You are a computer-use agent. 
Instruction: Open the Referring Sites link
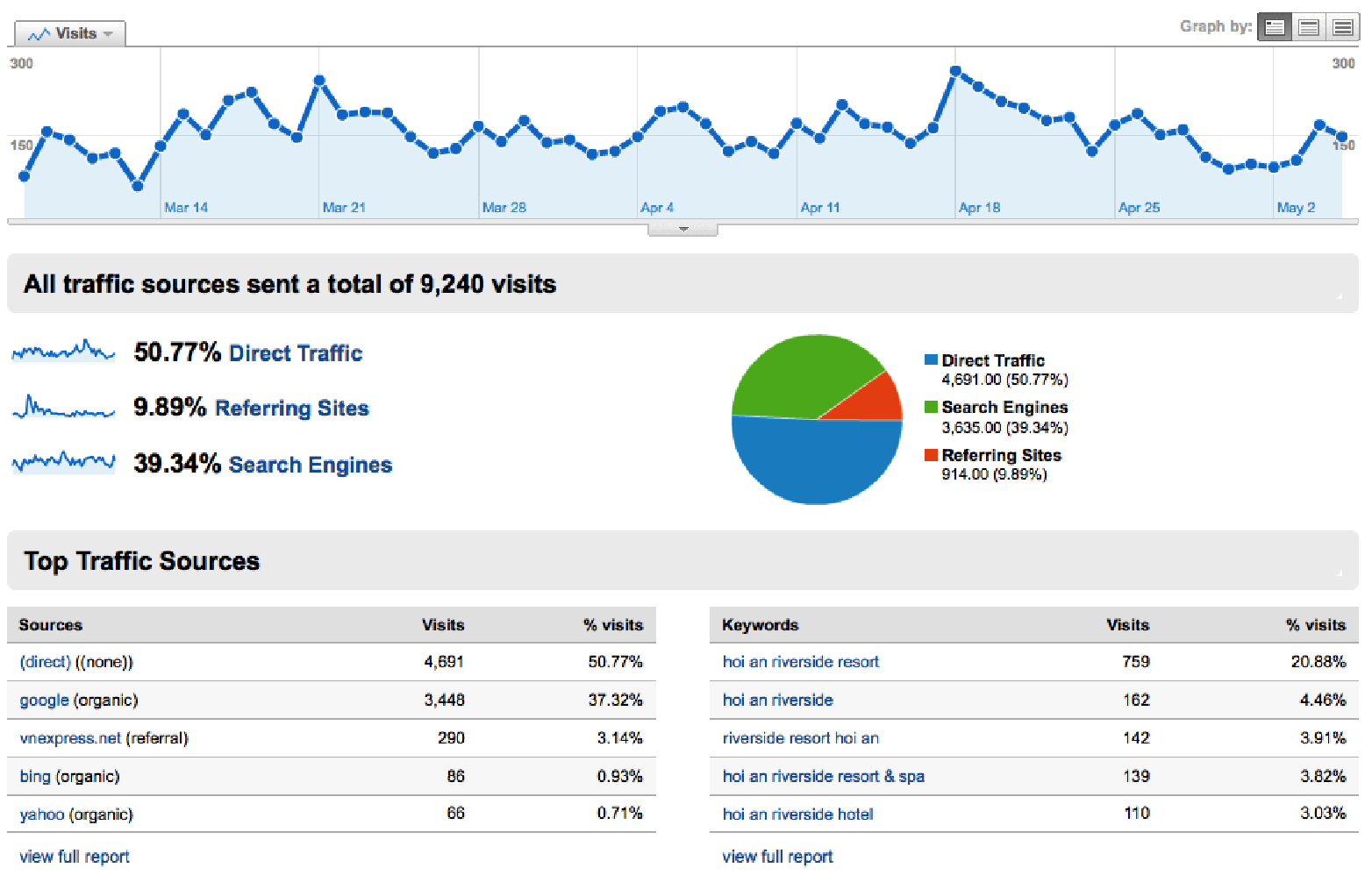tap(292, 409)
